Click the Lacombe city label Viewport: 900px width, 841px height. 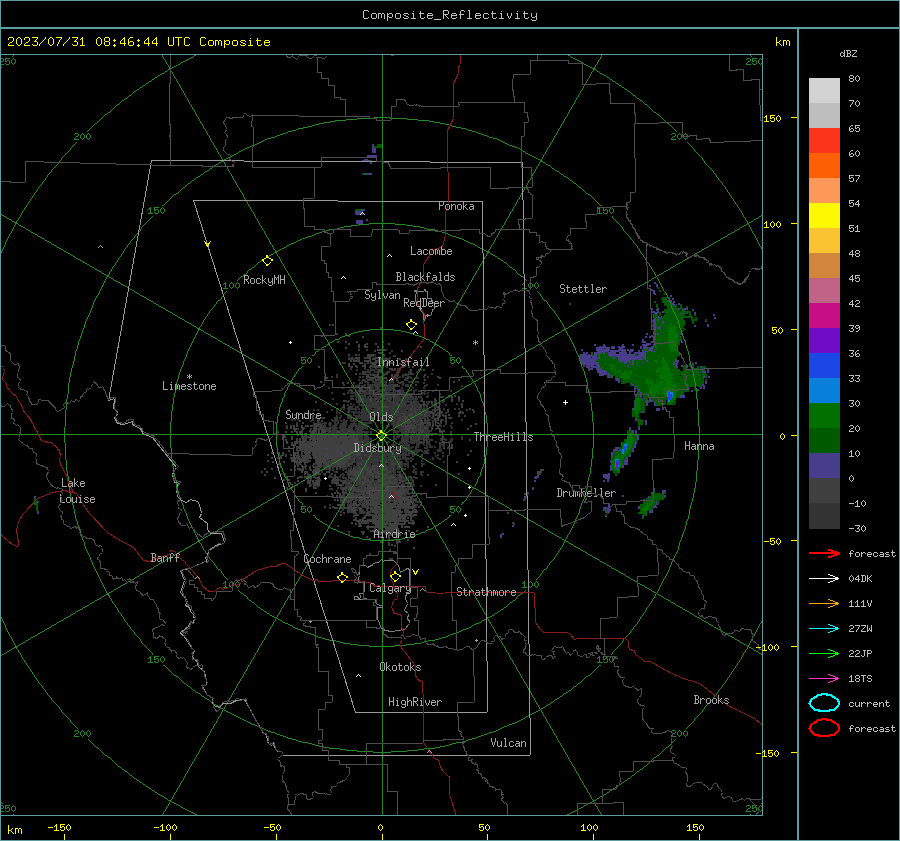(x=431, y=251)
